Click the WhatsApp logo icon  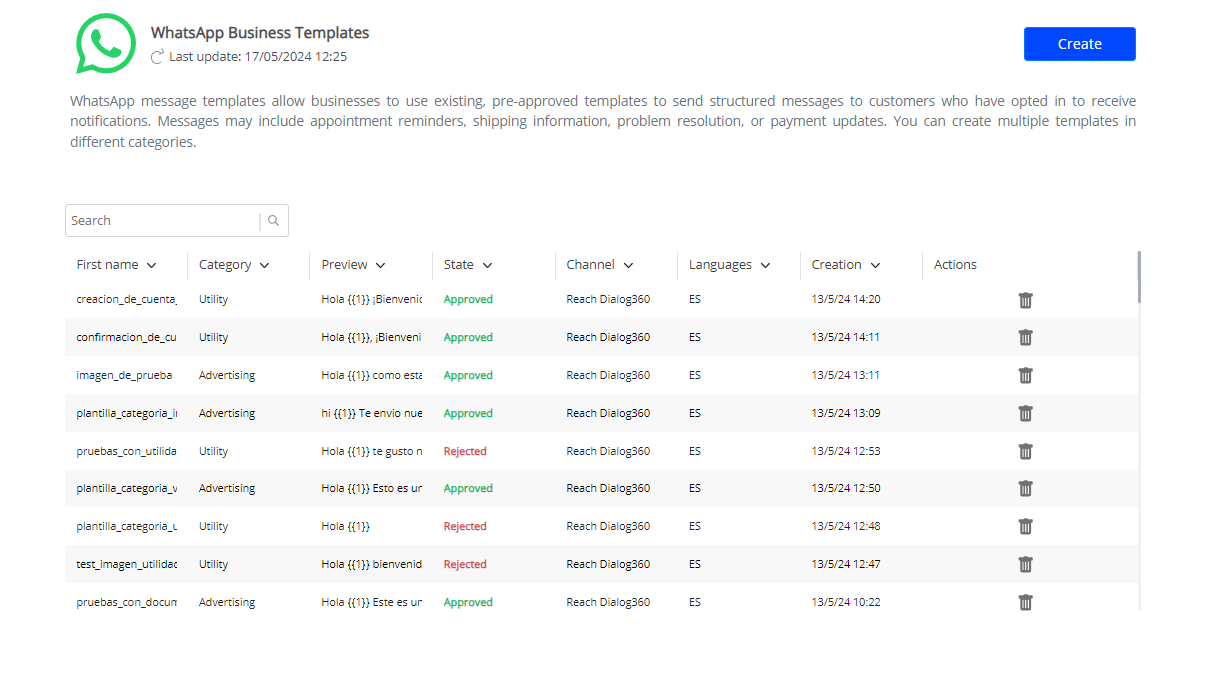105,44
